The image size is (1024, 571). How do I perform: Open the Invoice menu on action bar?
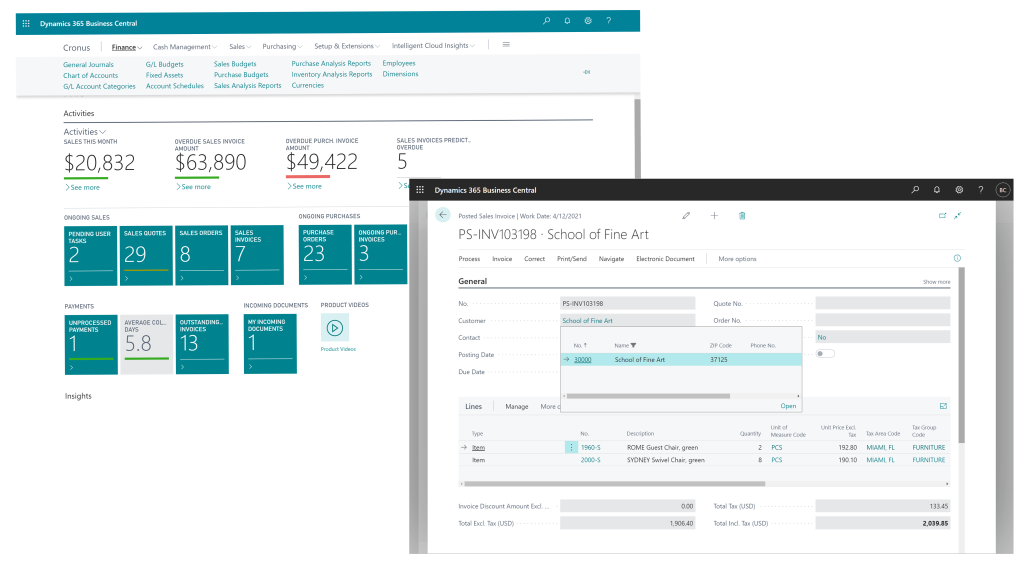502,259
